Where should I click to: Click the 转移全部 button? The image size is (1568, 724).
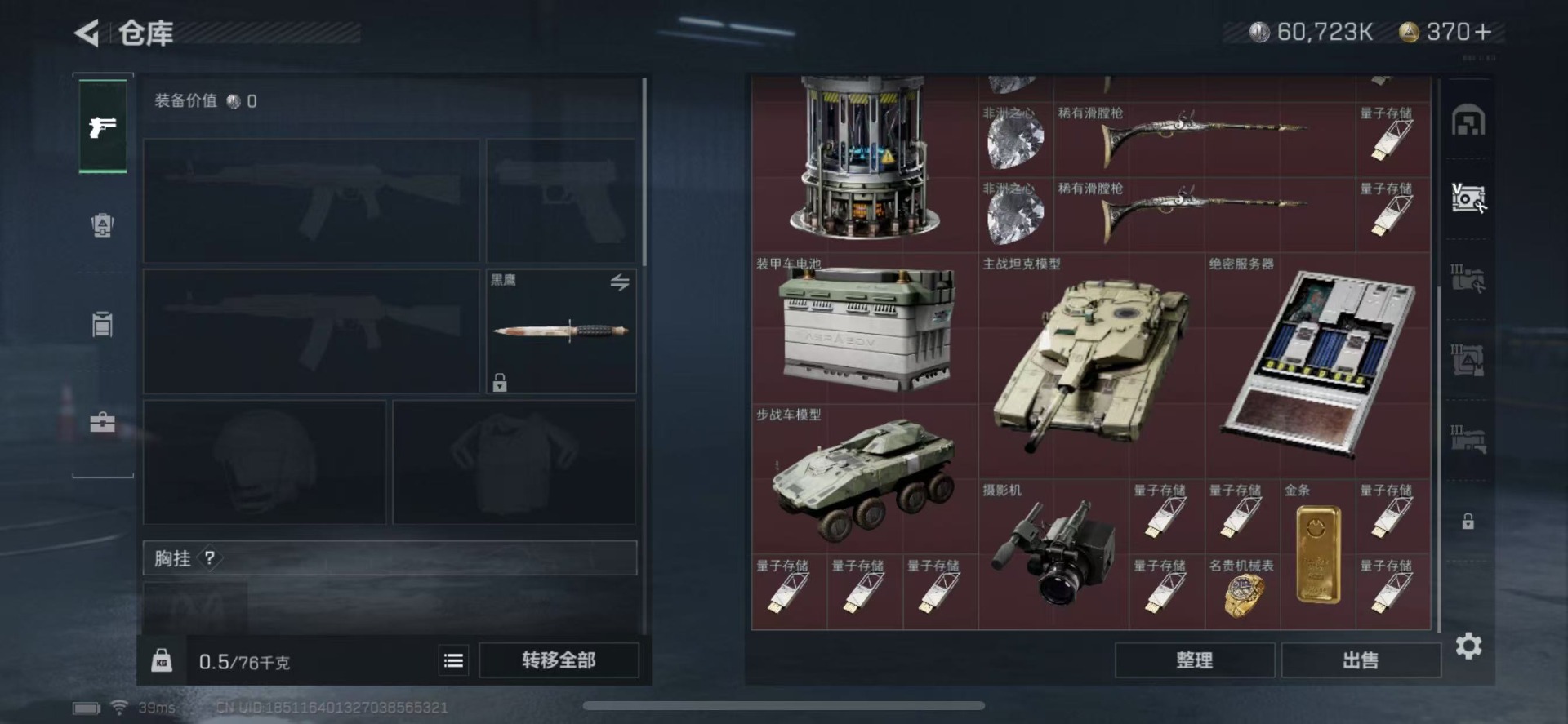coord(559,660)
